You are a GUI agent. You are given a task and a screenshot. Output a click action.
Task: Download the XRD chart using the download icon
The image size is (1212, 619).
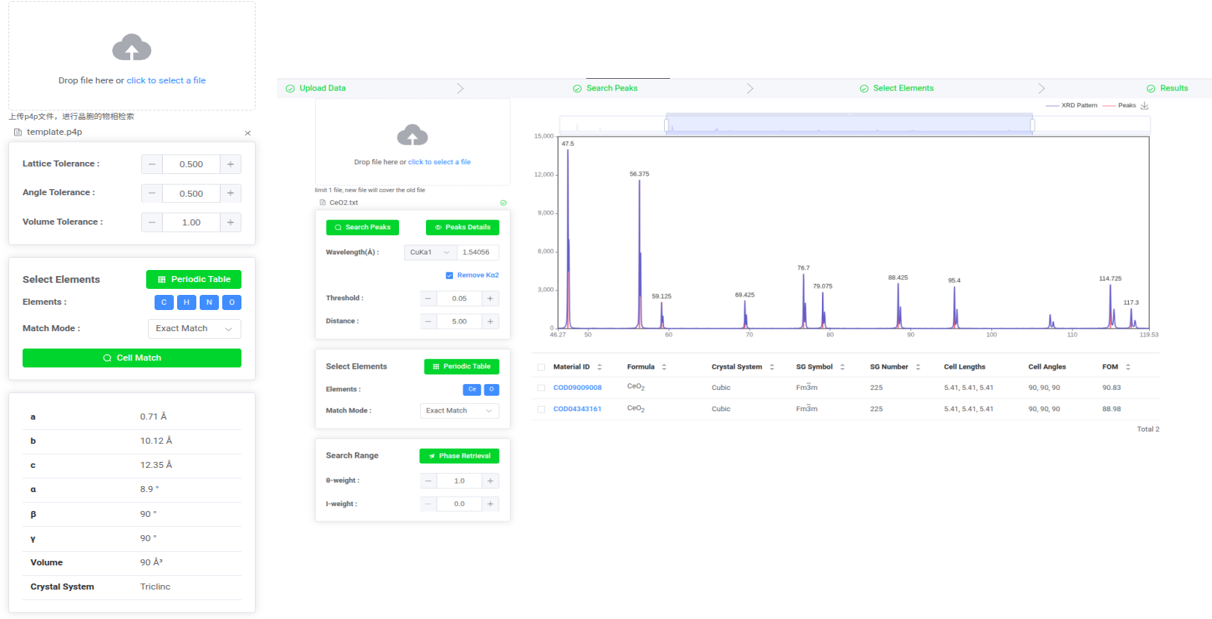1145,106
